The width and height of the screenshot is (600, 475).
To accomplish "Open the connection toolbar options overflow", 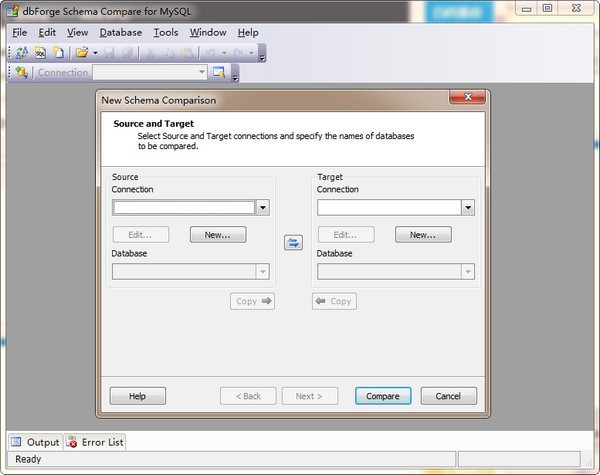I will [x=235, y=73].
